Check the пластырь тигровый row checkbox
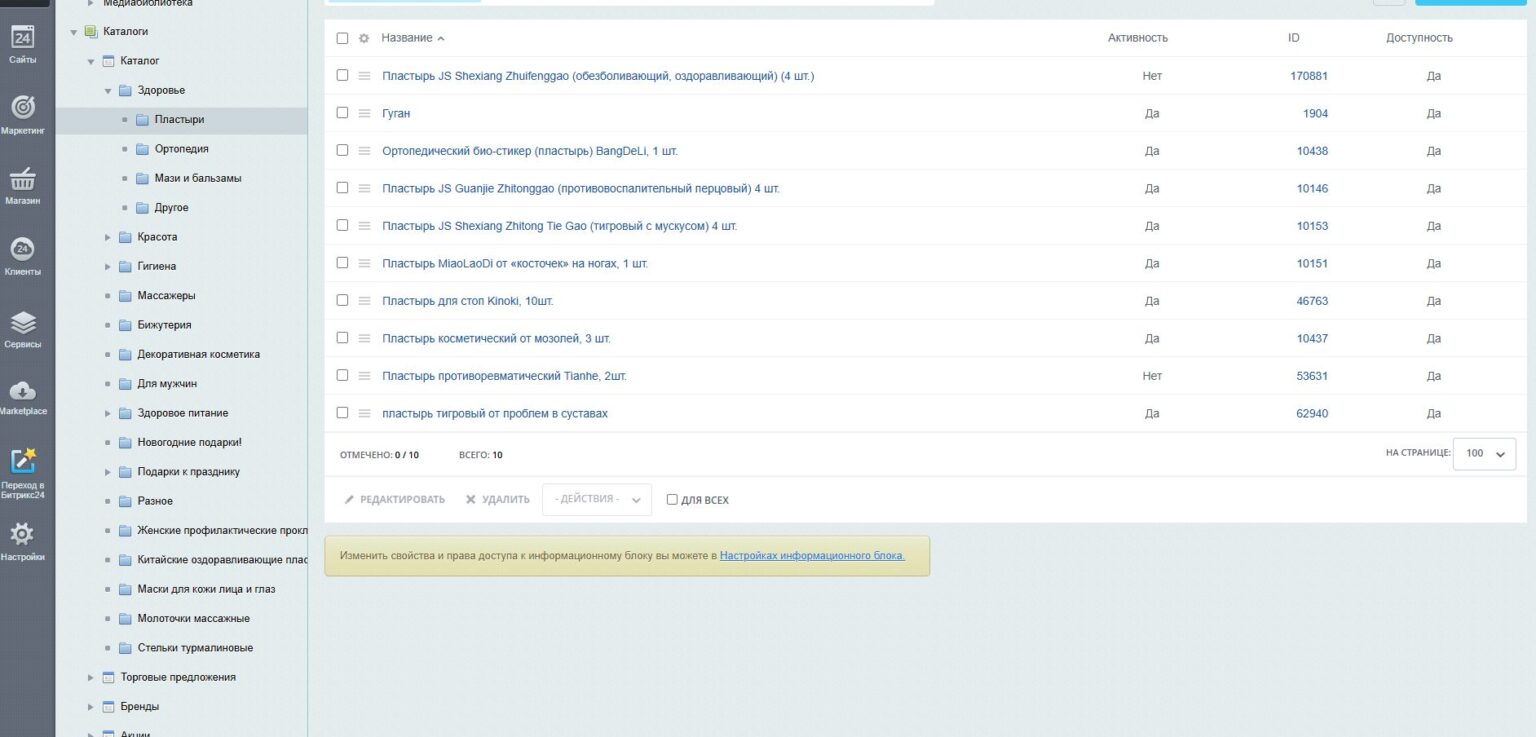1536x737 pixels. tap(342, 413)
